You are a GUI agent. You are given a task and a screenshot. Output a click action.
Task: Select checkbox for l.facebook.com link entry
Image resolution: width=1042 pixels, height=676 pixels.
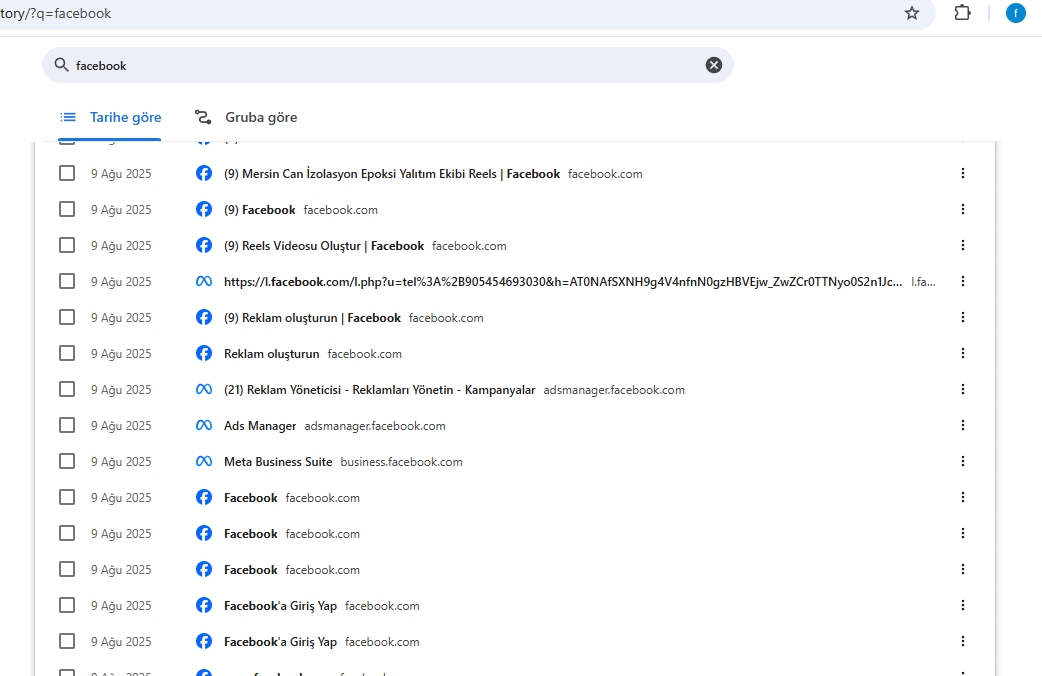point(67,281)
